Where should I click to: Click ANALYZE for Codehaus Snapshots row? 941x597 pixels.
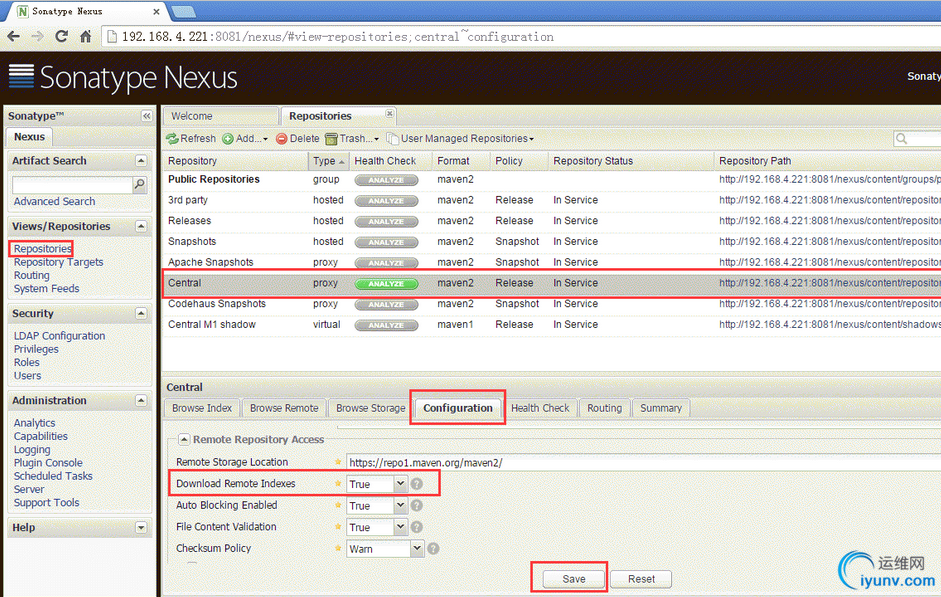click(x=386, y=304)
